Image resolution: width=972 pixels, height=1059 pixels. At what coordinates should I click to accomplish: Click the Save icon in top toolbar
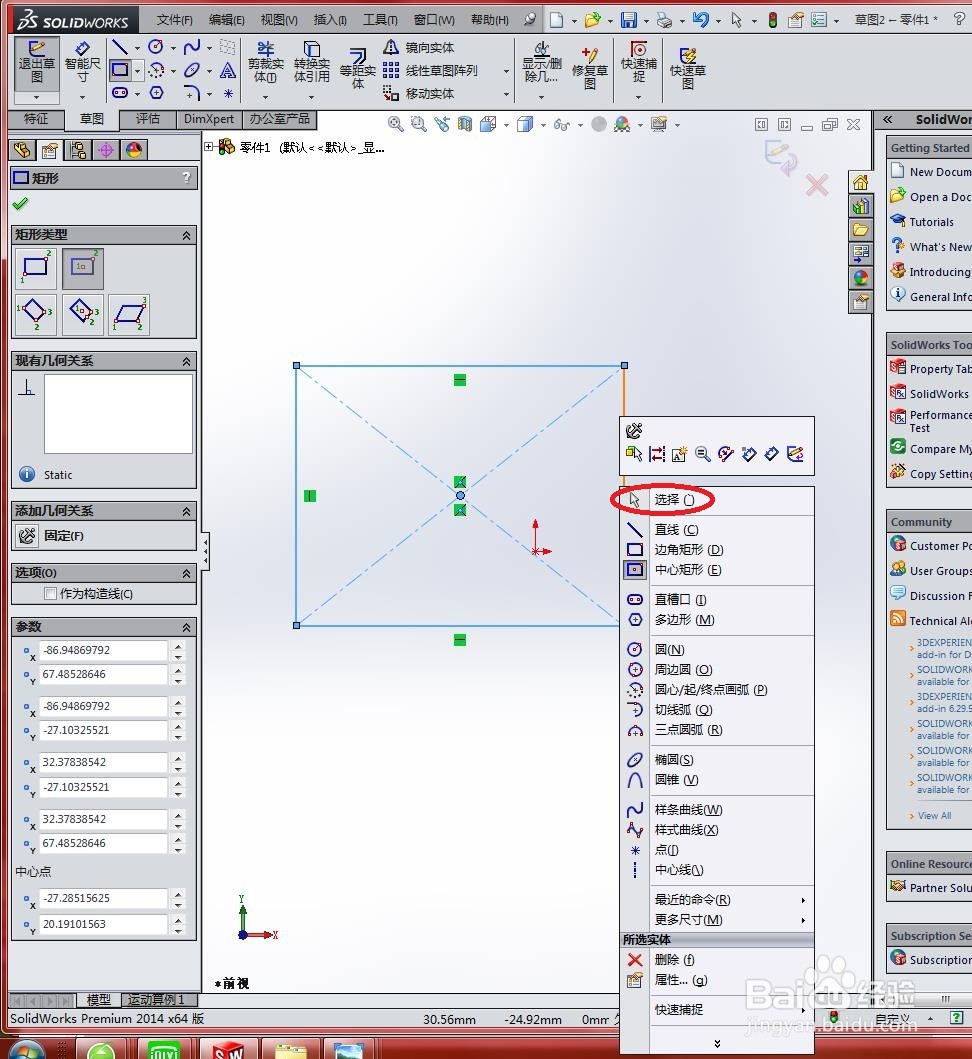[629, 20]
